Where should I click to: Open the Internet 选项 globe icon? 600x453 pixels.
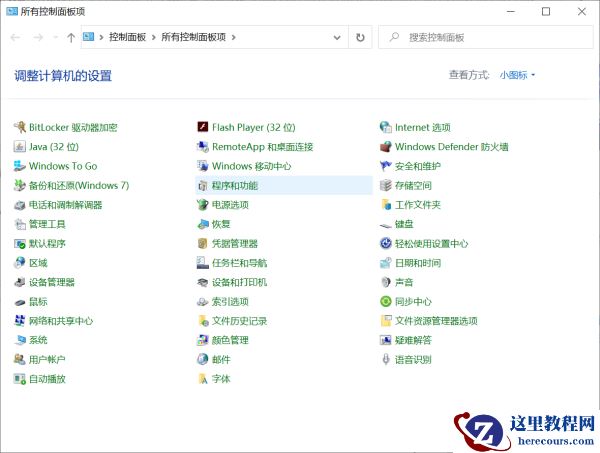click(385, 127)
